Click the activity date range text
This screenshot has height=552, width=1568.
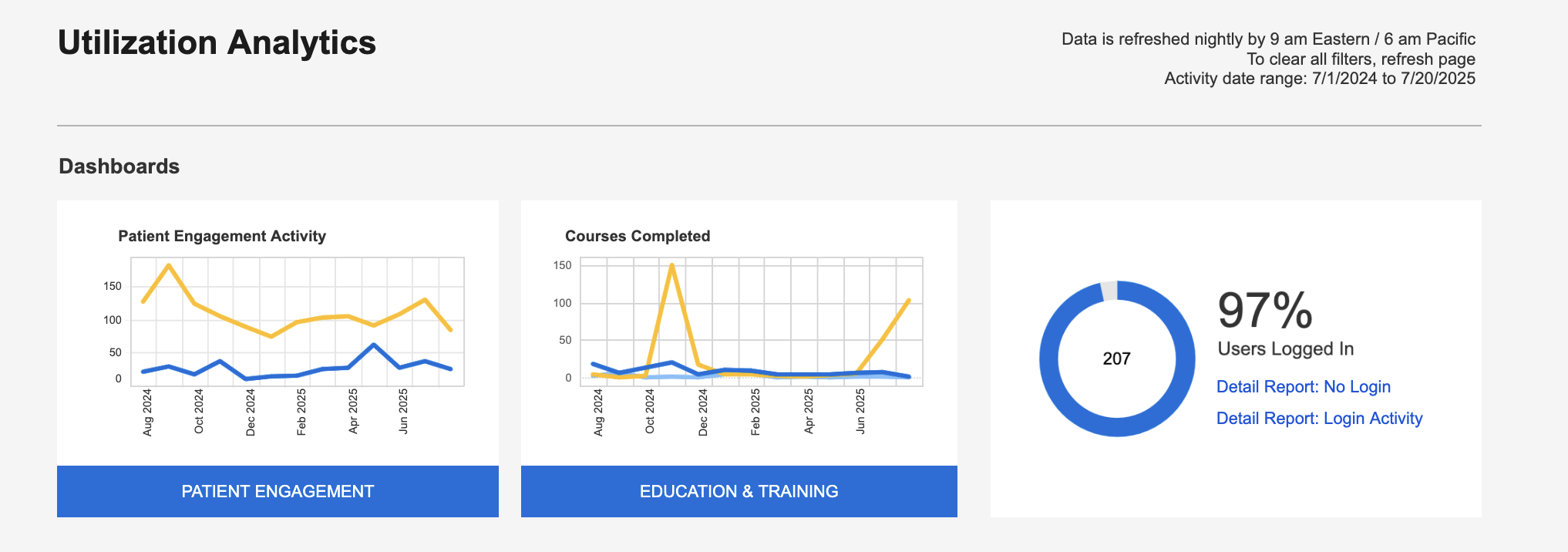pyautogui.click(x=1319, y=79)
